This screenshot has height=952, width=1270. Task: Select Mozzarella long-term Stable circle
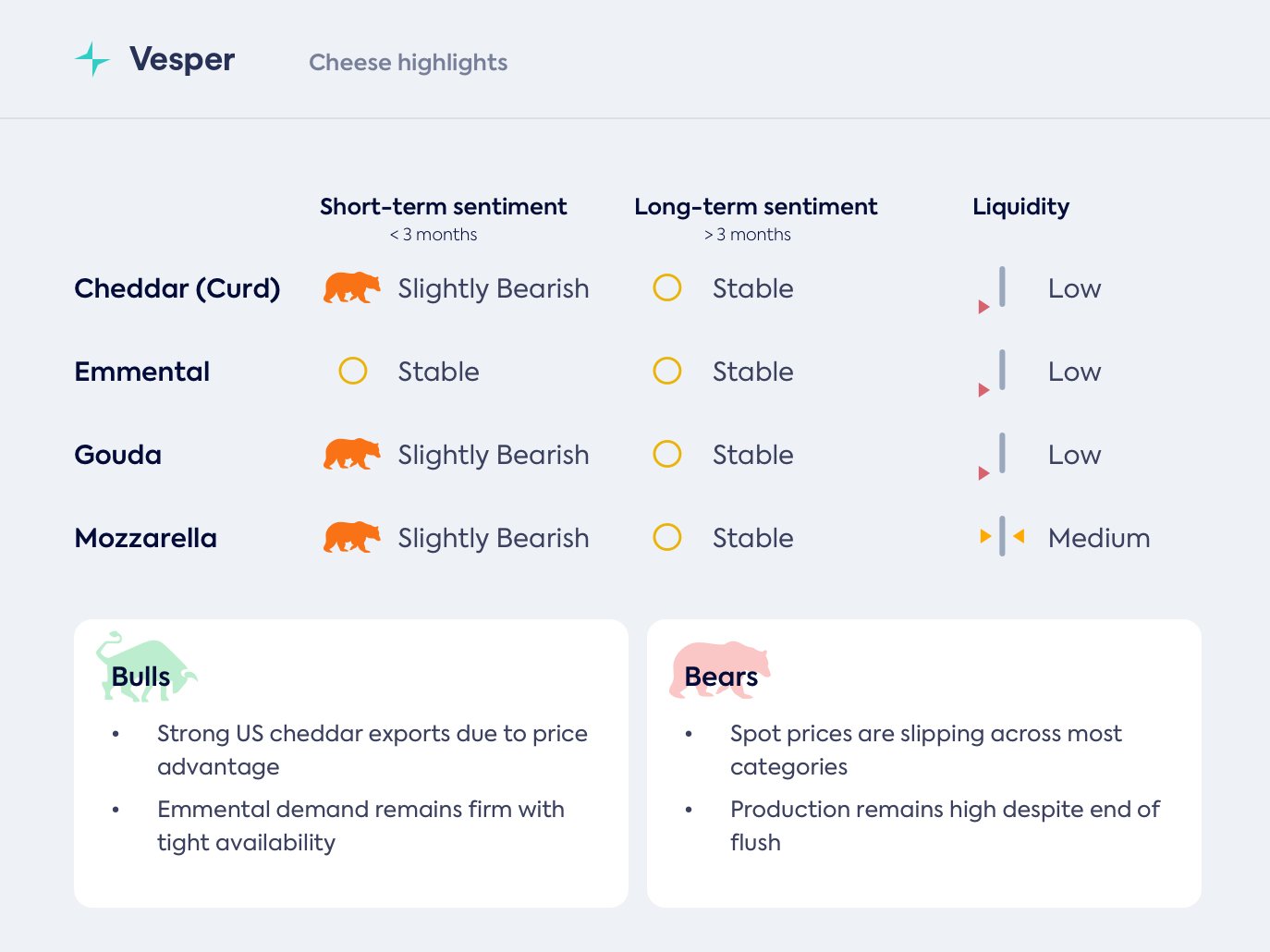667,538
